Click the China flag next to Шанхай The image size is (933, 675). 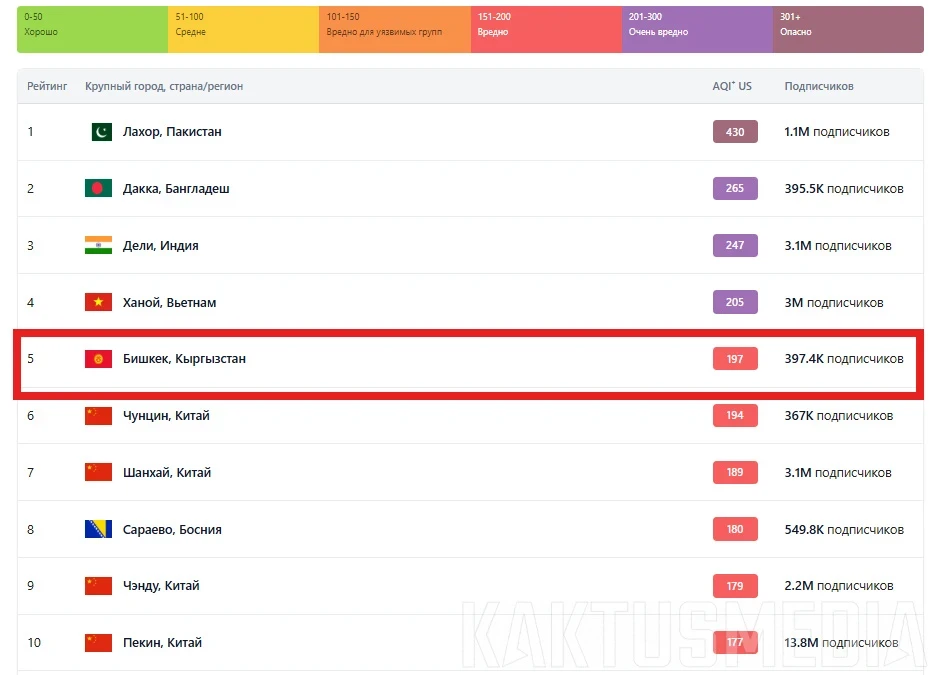[99, 472]
